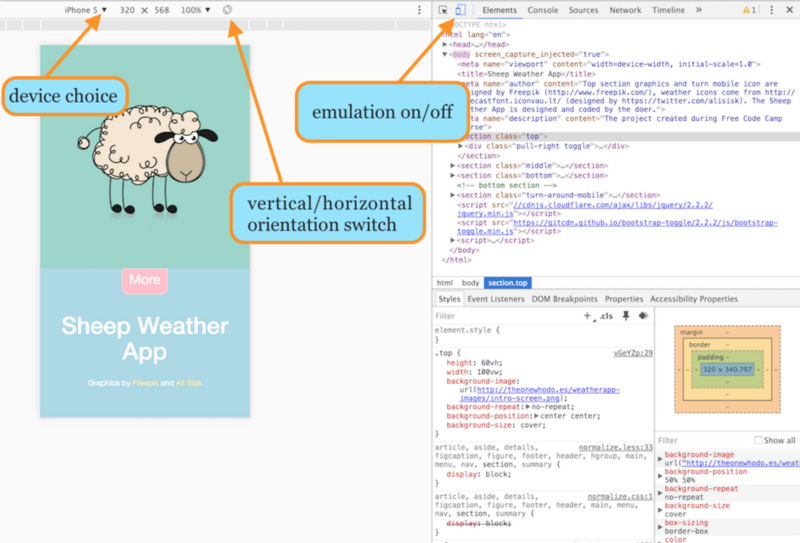The height and width of the screenshot is (543, 800).
Task: Open the Ali Sisk link in page
Action: pyautogui.click(x=189, y=383)
